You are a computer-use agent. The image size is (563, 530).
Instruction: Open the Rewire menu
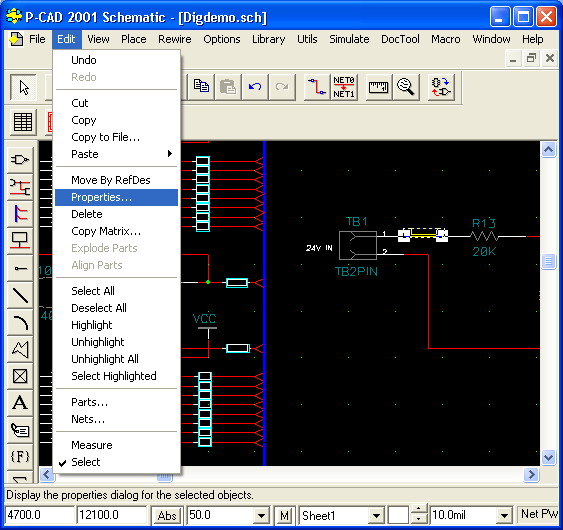(x=175, y=39)
